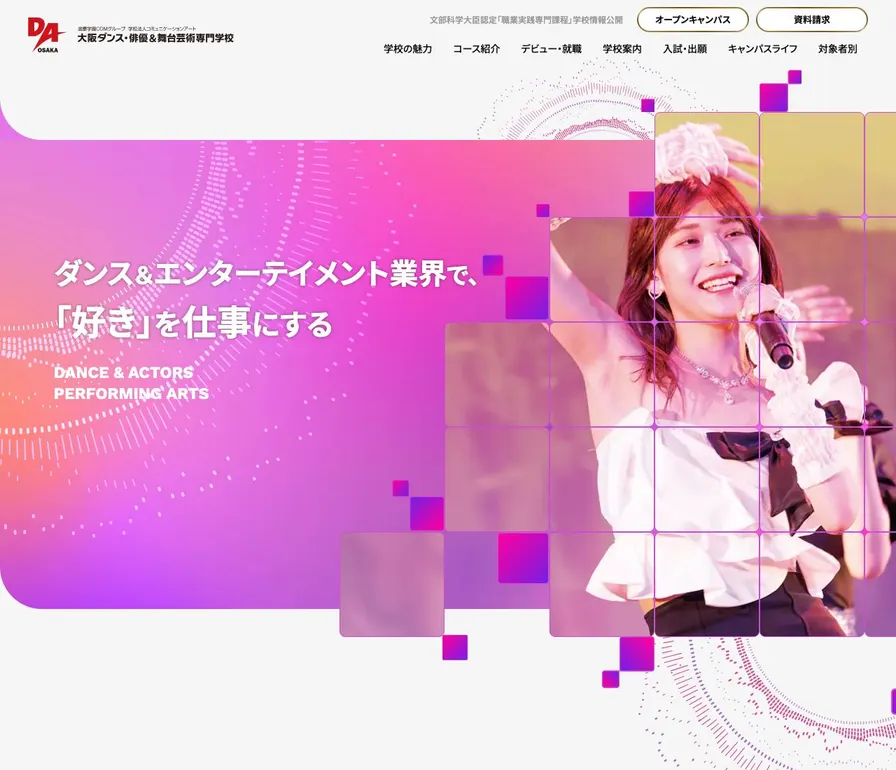The height and width of the screenshot is (770, 896).
Task: Go to 入試・出願 section
Action: click(x=685, y=49)
